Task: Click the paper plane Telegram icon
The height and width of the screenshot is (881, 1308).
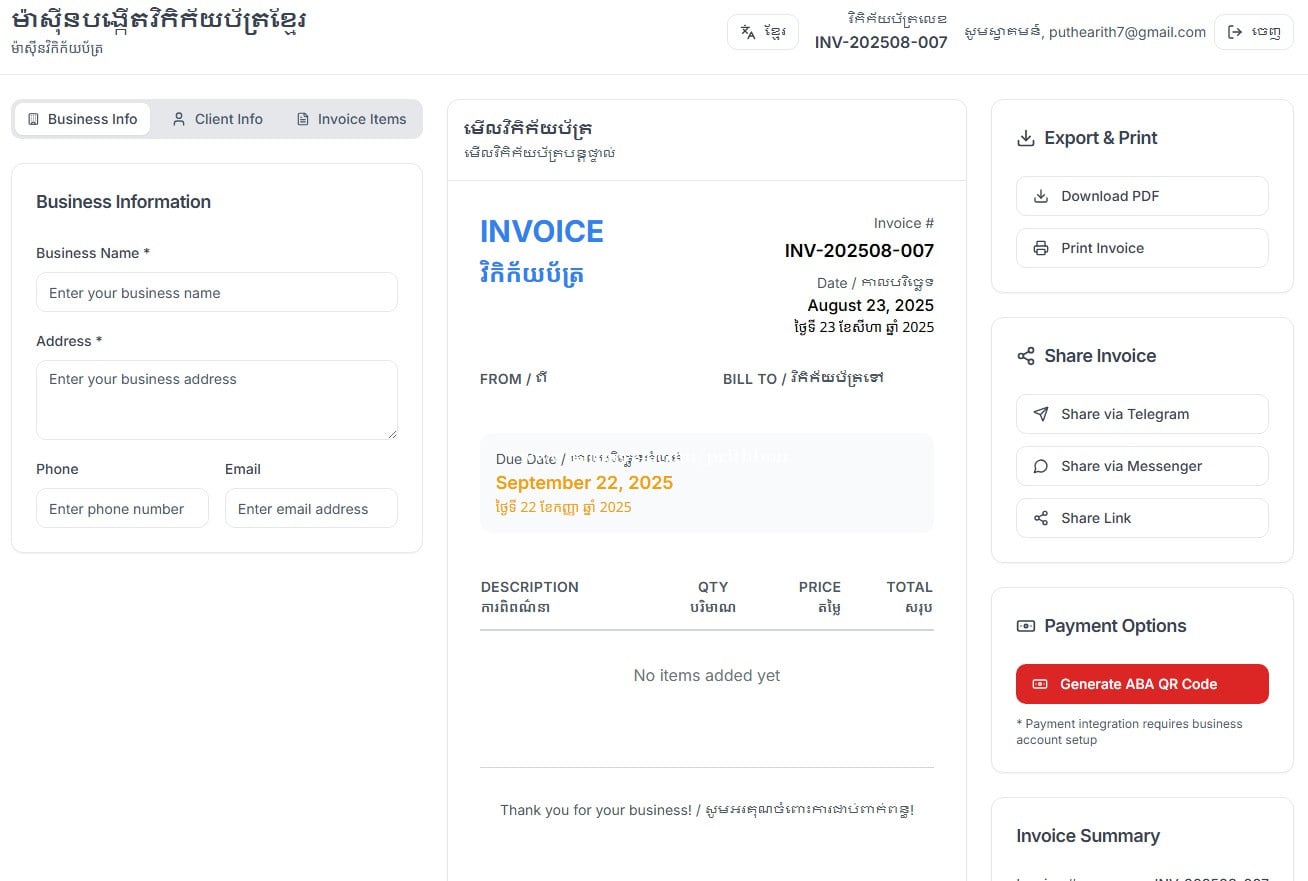Action: pos(1041,414)
